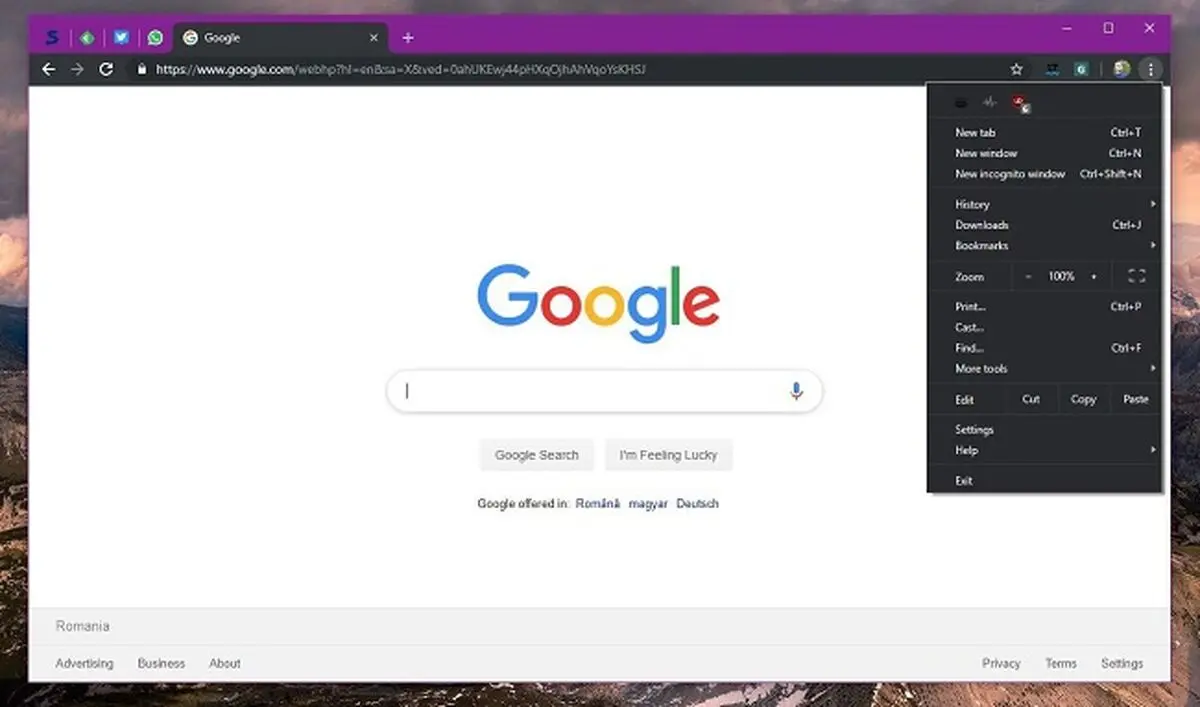Open the Română language link

598,504
